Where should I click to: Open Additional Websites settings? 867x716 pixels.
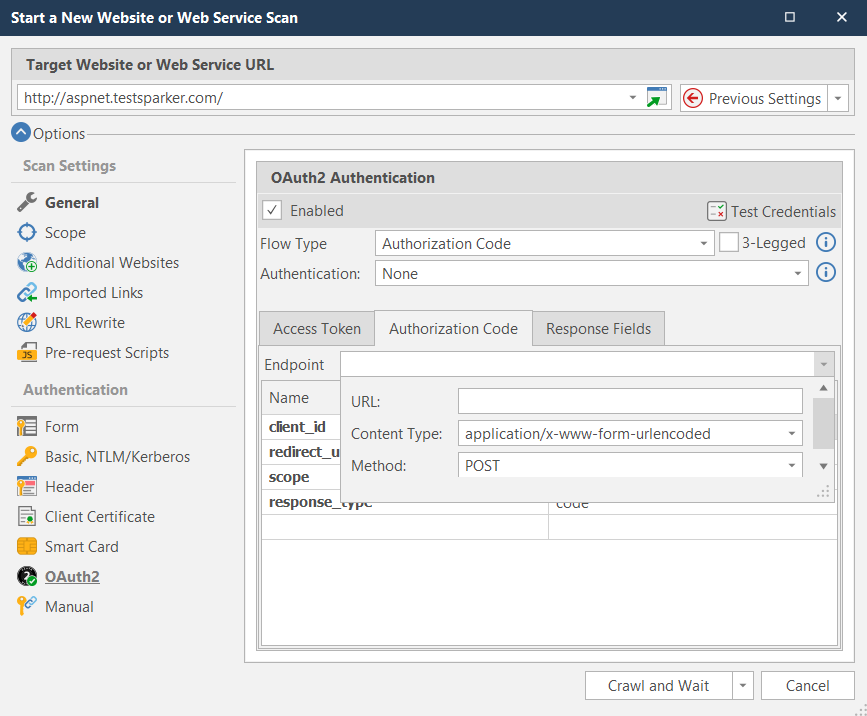[111, 263]
